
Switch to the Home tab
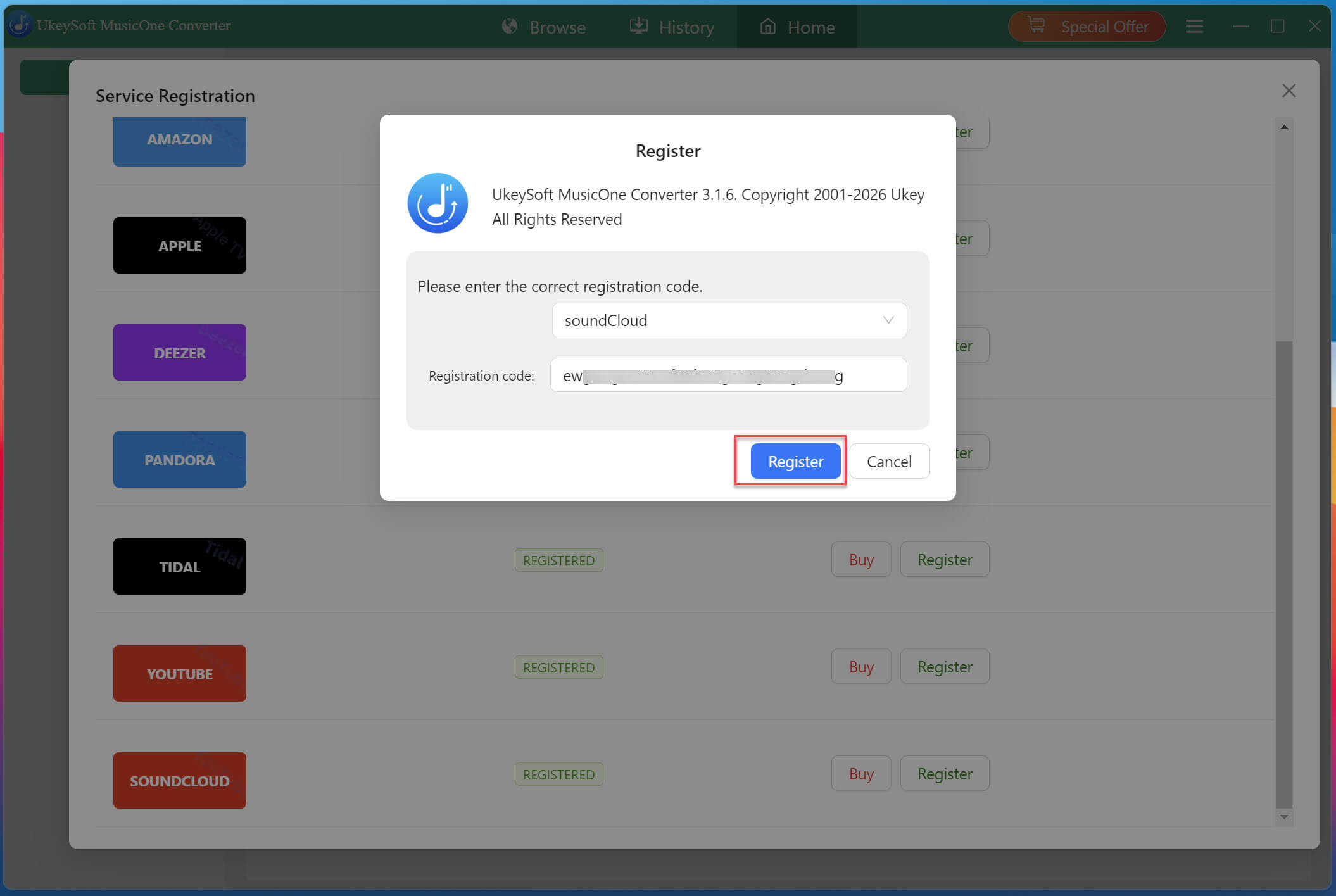coord(797,27)
